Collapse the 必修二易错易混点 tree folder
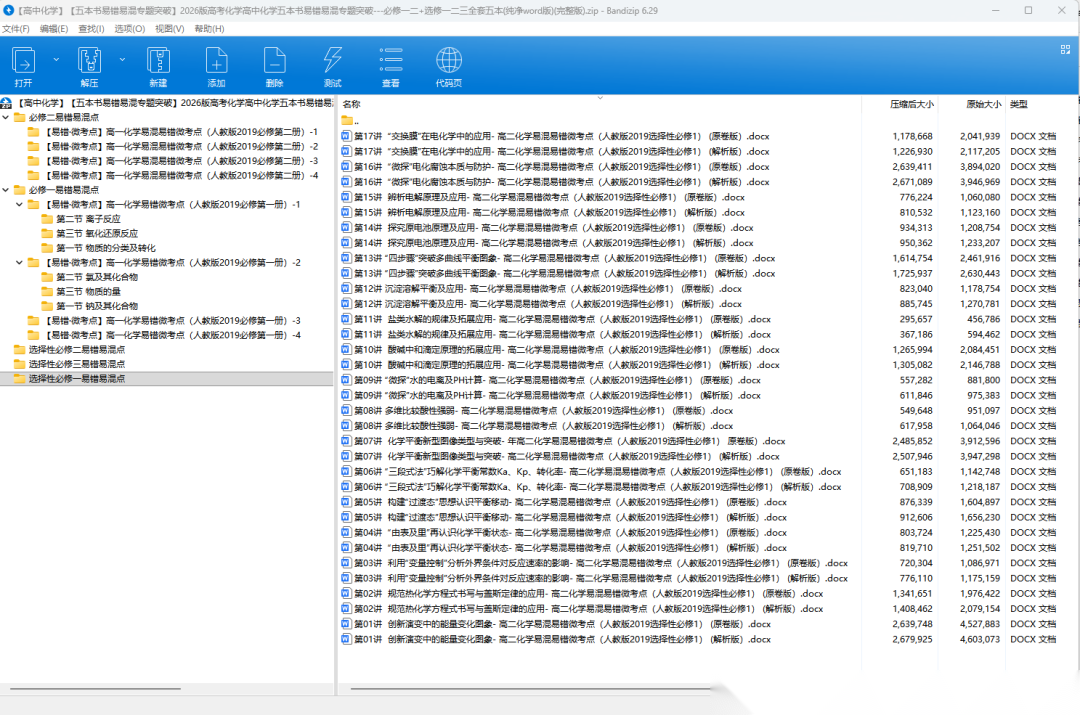1080x715 pixels. point(7,117)
